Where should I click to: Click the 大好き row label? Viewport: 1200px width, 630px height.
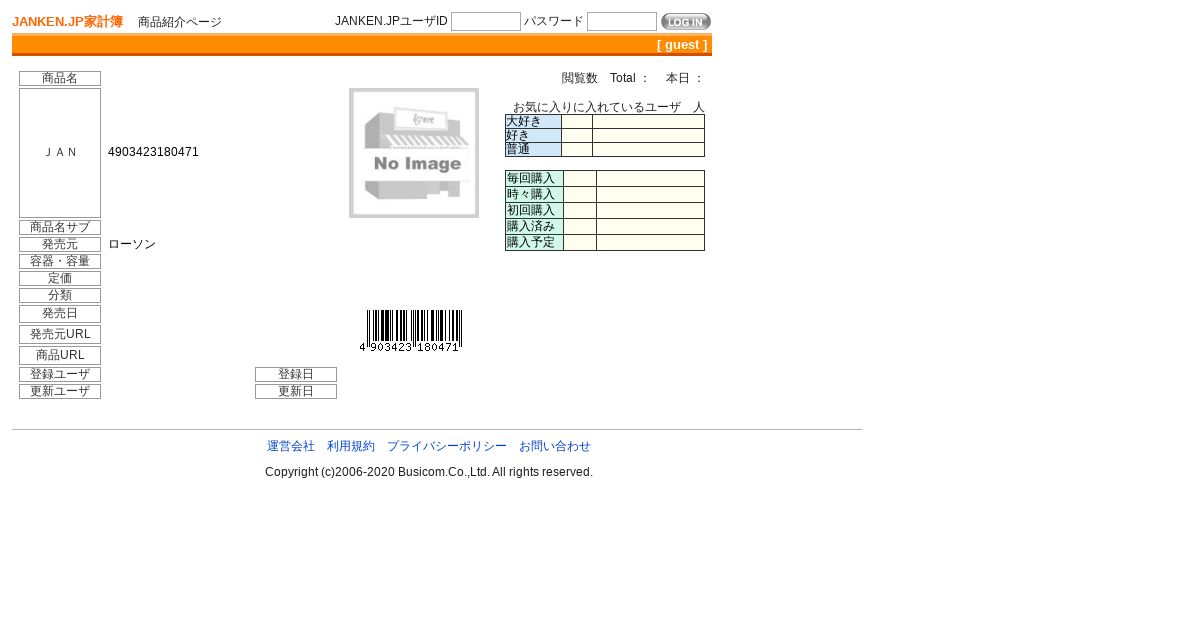(533, 122)
